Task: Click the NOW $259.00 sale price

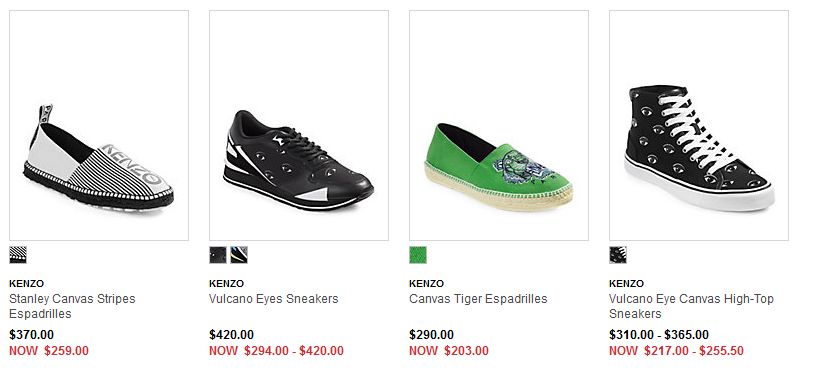Action: coord(49,351)
